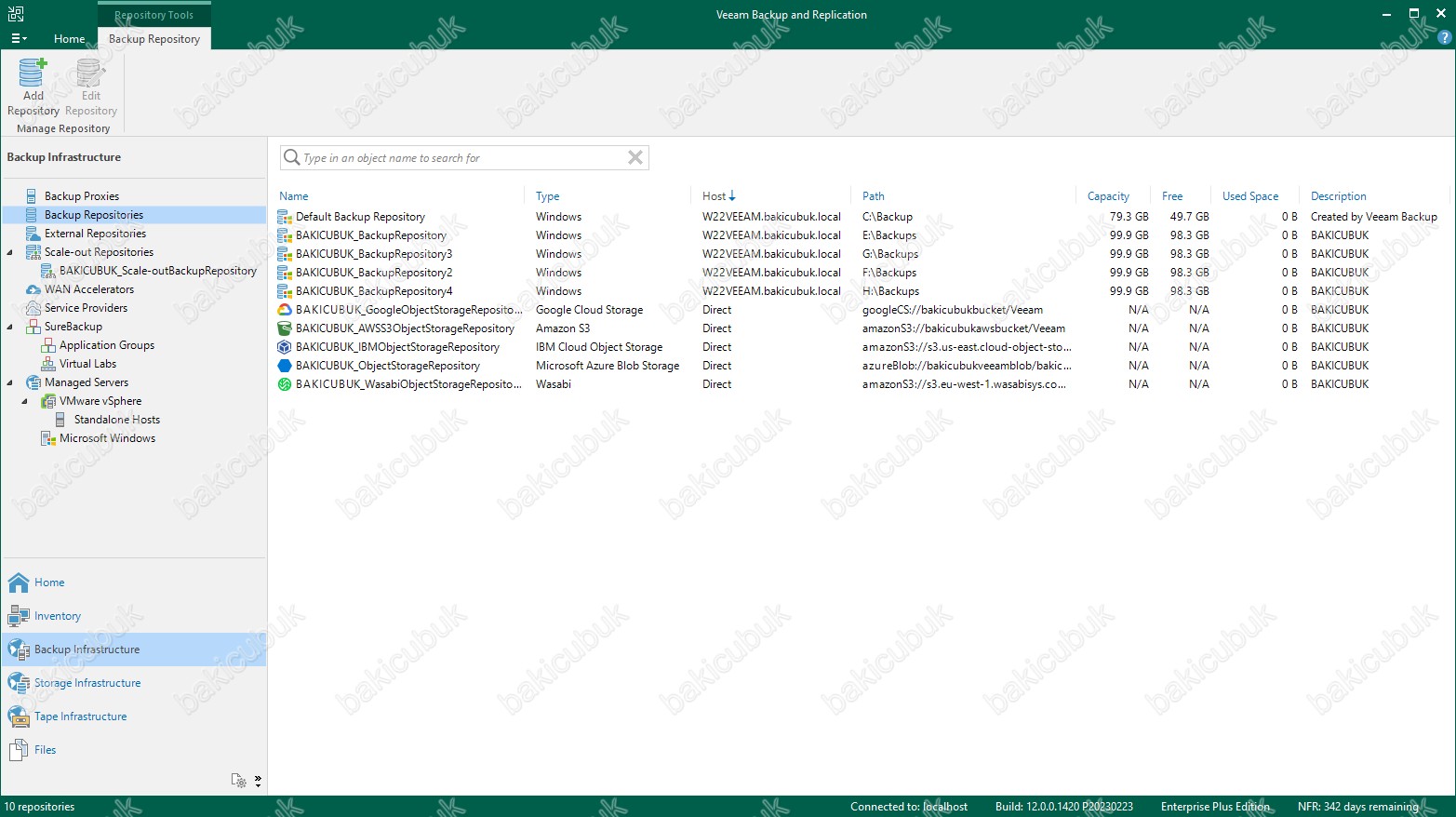
Task: Click the Azure Blob repository icon
Action: click(285, 366)
